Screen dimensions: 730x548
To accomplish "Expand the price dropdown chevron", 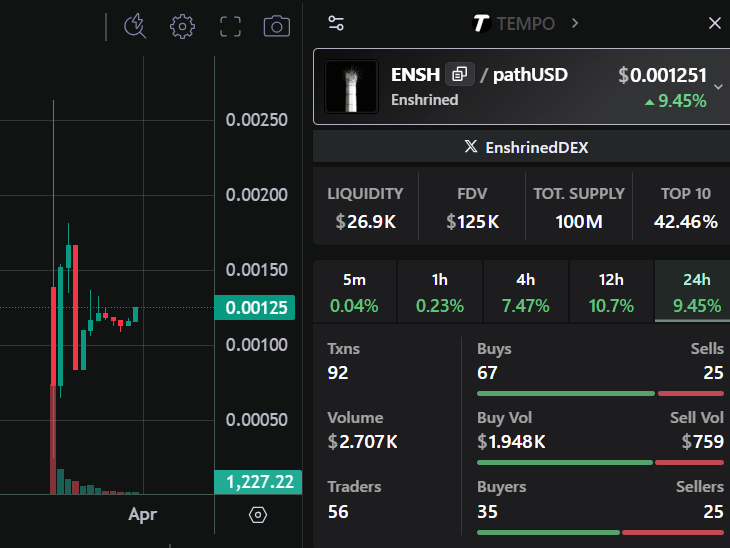I will 718,87.
